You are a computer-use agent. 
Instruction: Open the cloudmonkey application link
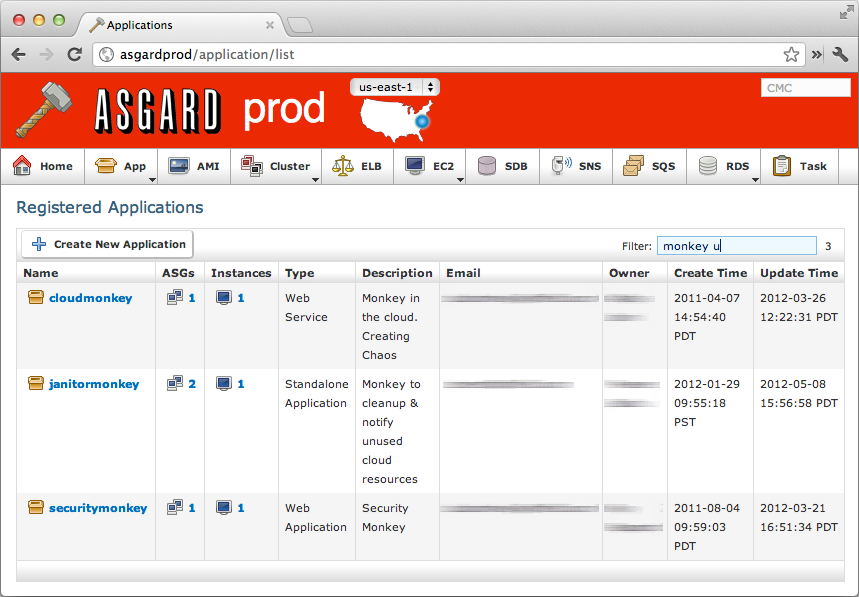click(x=90, y=298)
